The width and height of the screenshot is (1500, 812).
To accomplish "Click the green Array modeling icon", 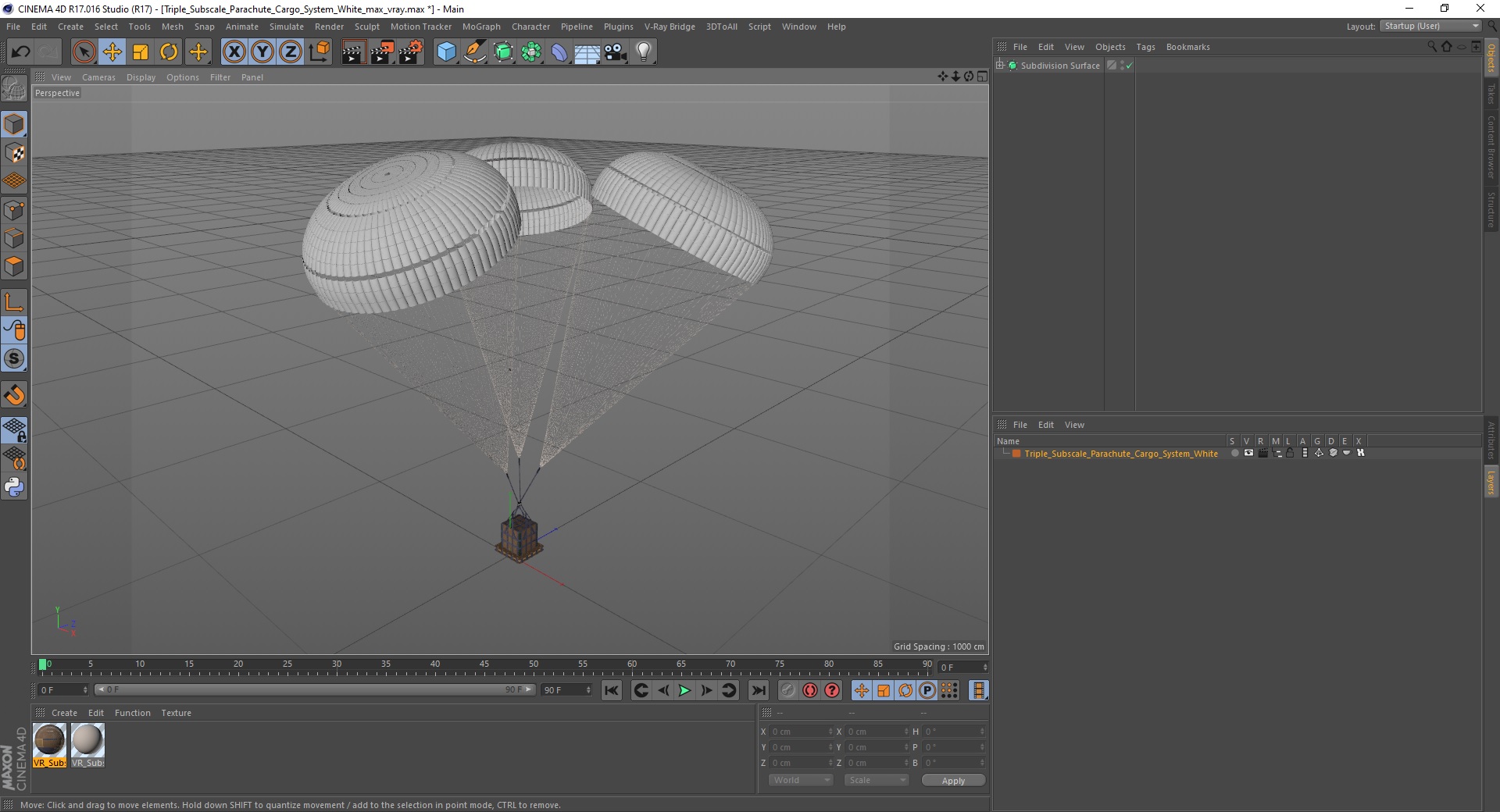I will coord(531,52).
